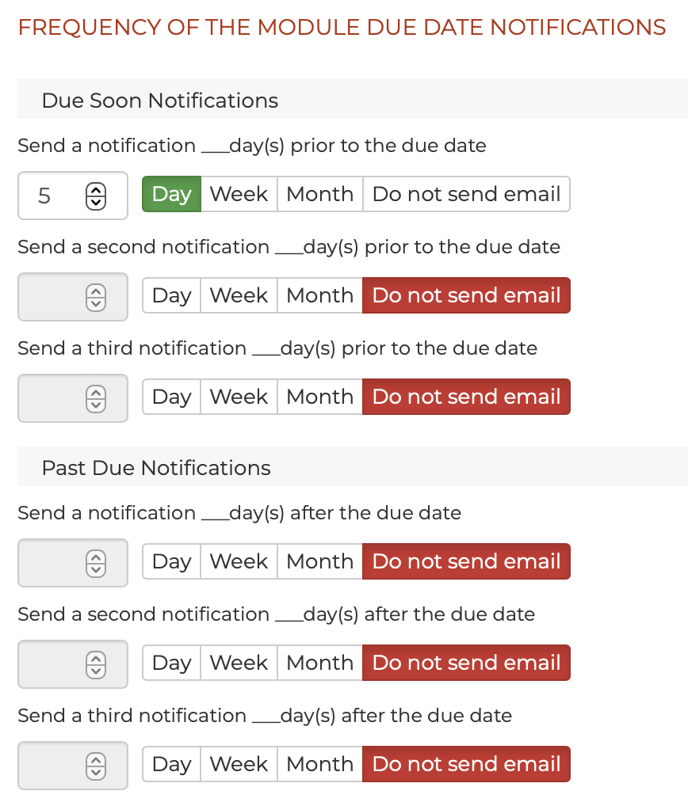Set second due-soon notification unit to Day
The height and width of the screenshot is (806, 688).
pyautogui.click(x=171, y=295)
